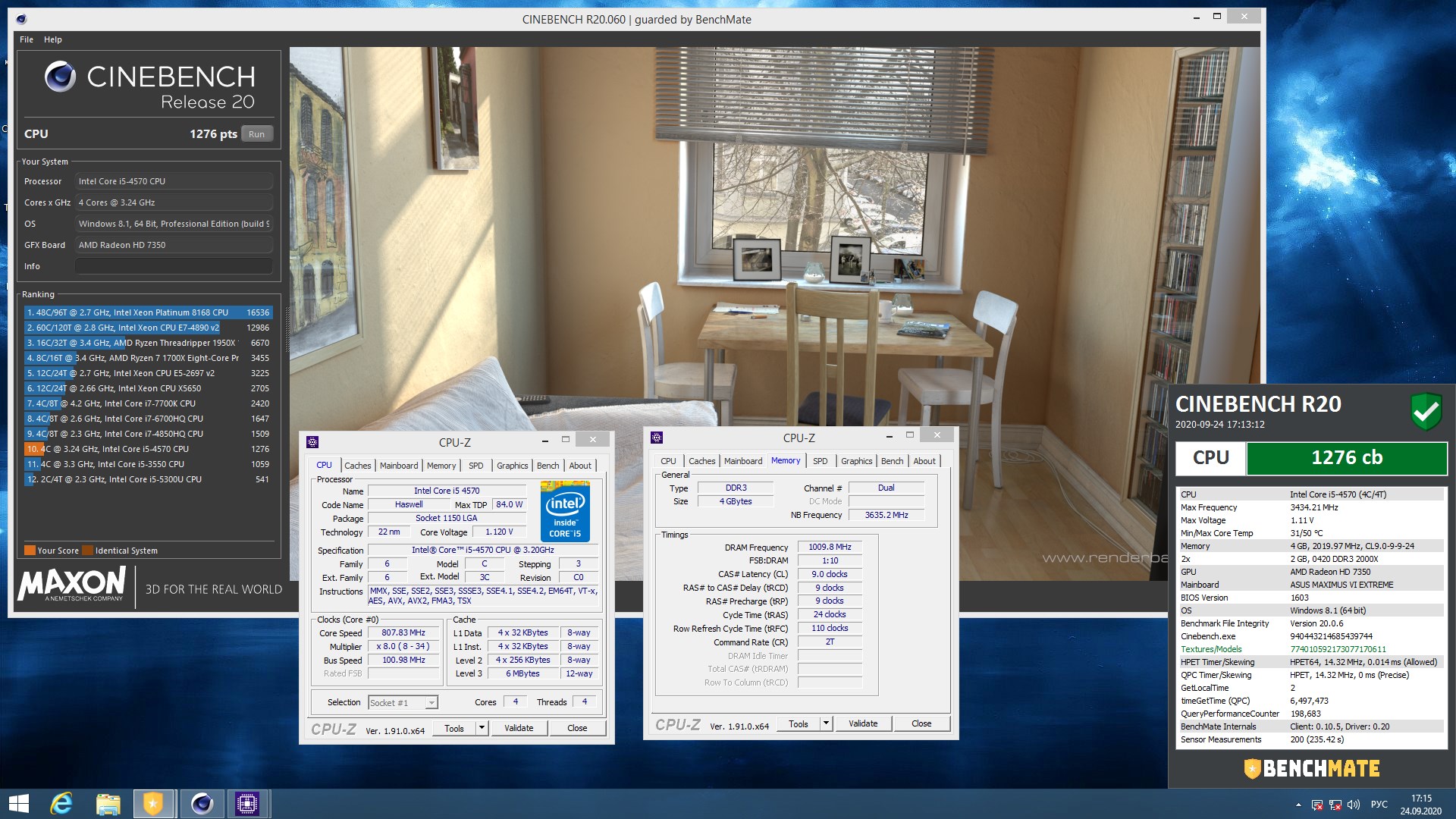Select ranking row Intel Core i5-5300U
The width and height of the screenshot is (1456, 819).
click(148, 479)
